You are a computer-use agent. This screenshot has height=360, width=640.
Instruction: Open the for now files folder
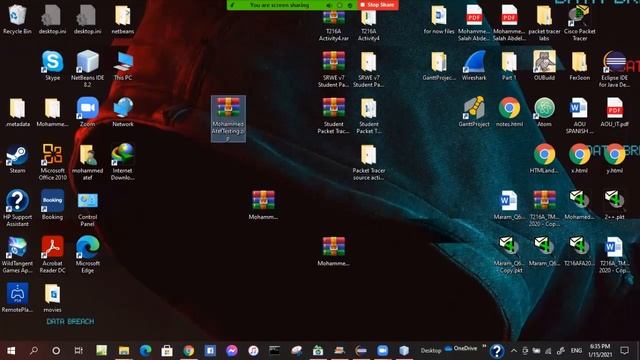pyautogui.click(x=439, y=19)
